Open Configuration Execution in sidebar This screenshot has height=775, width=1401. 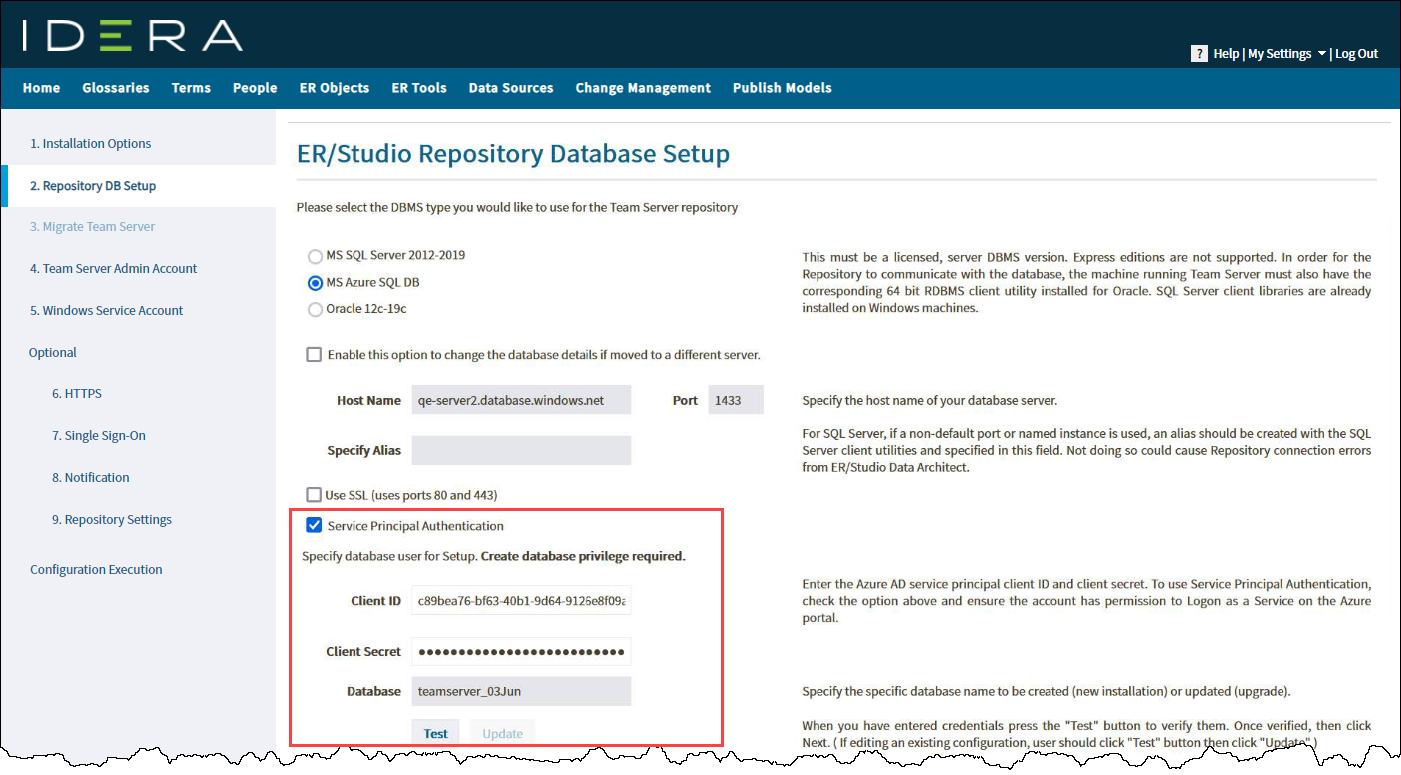point(96,570)
